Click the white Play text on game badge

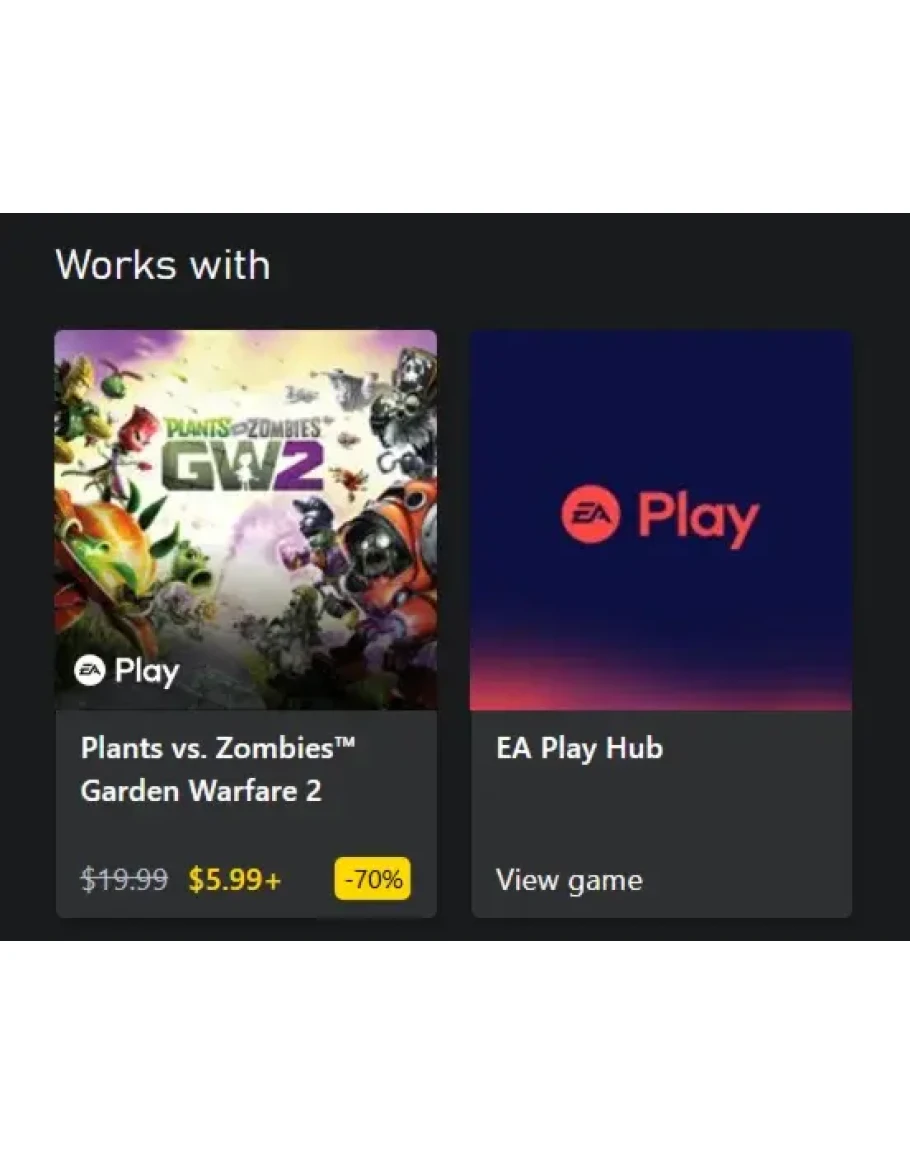point(147,672)
